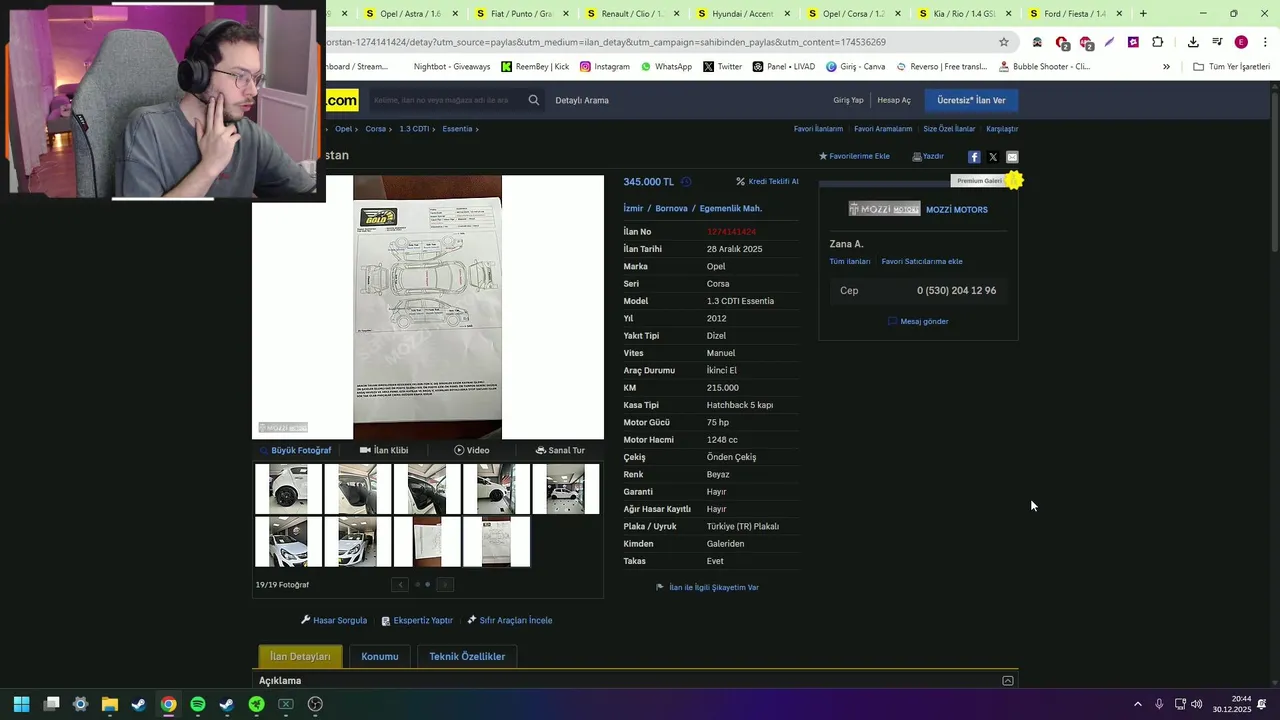Select thumbnail of showroom with checkered floor

pos(565,489)
